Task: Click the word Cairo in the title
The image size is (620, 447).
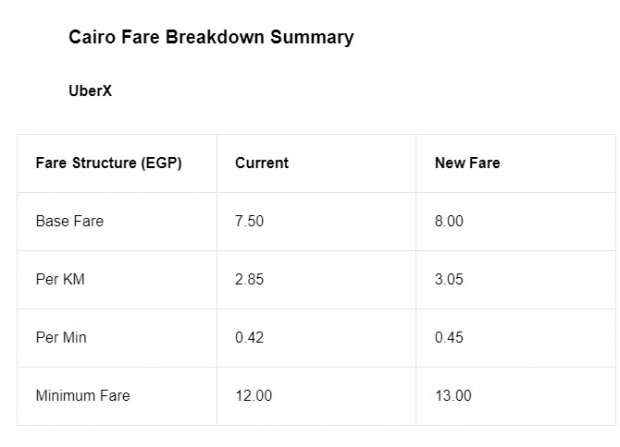Action: (x=92, y=37)
